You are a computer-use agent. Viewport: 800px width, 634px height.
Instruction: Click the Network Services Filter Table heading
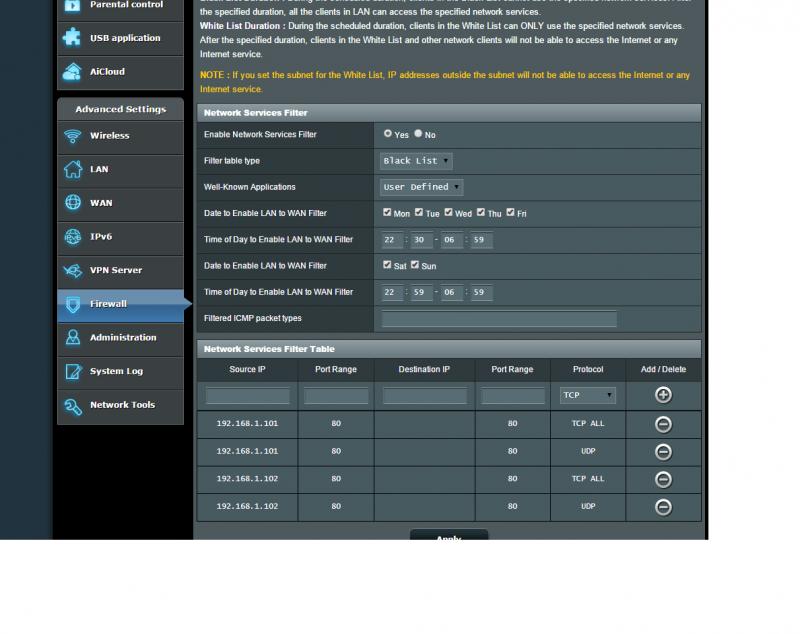tap(269, 349)
